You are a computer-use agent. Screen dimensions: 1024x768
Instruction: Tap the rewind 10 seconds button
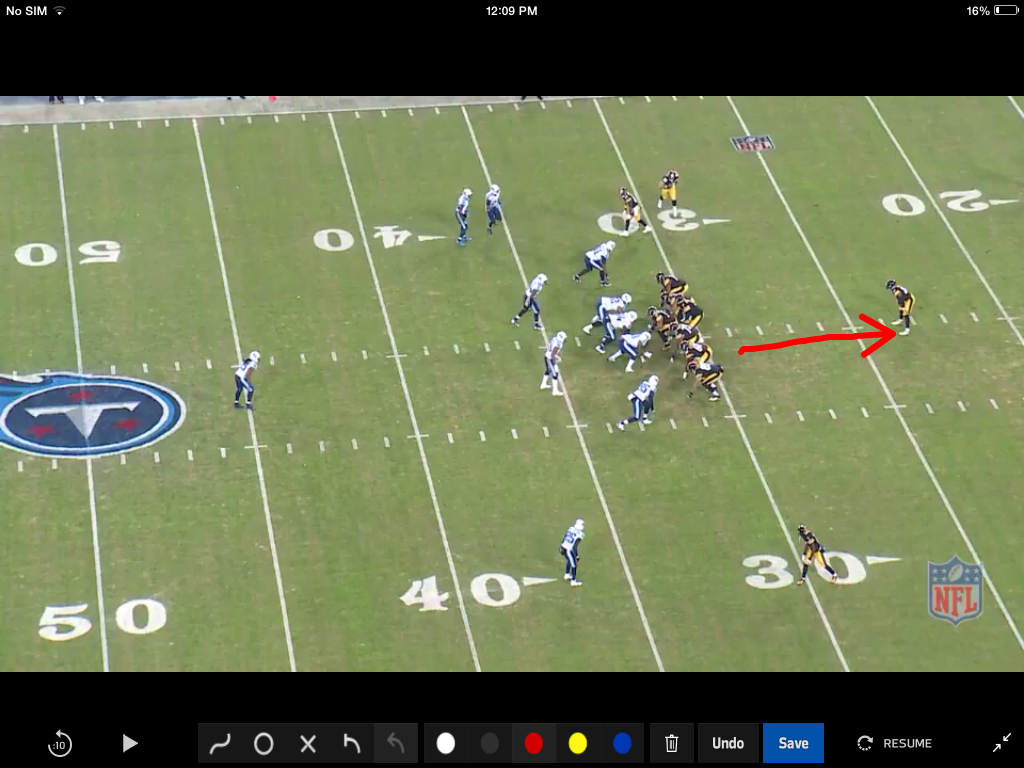(59, 743)
